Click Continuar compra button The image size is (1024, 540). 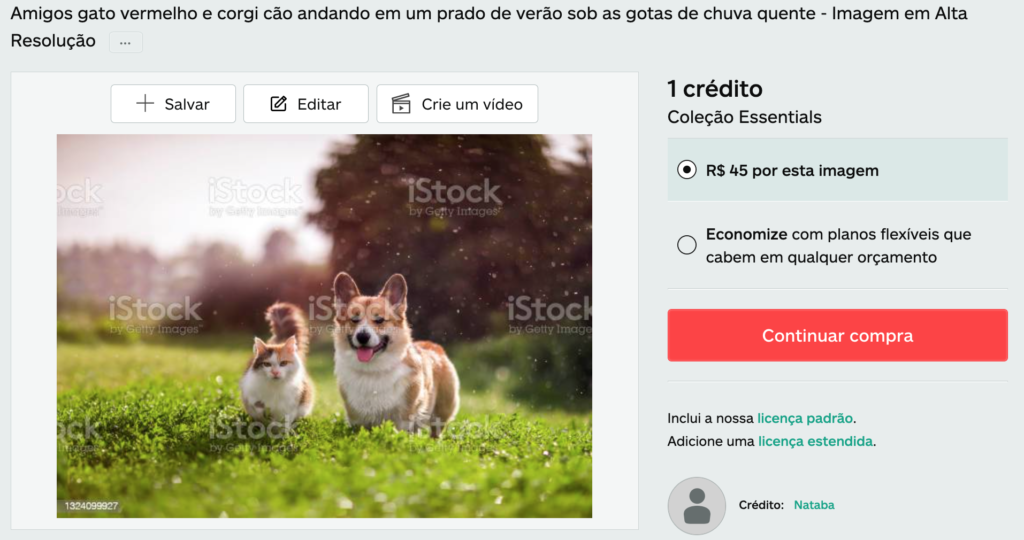(x=837, y=335)
